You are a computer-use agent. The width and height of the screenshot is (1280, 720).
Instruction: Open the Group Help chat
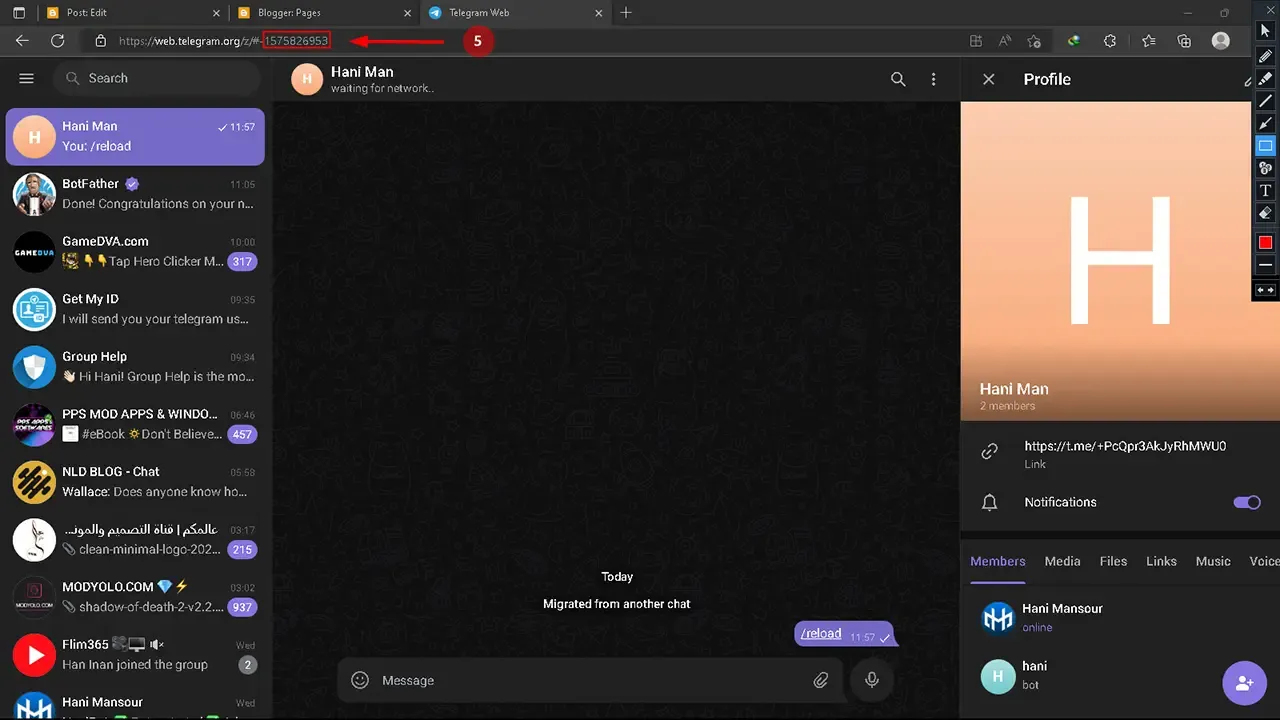pos(135,366)
